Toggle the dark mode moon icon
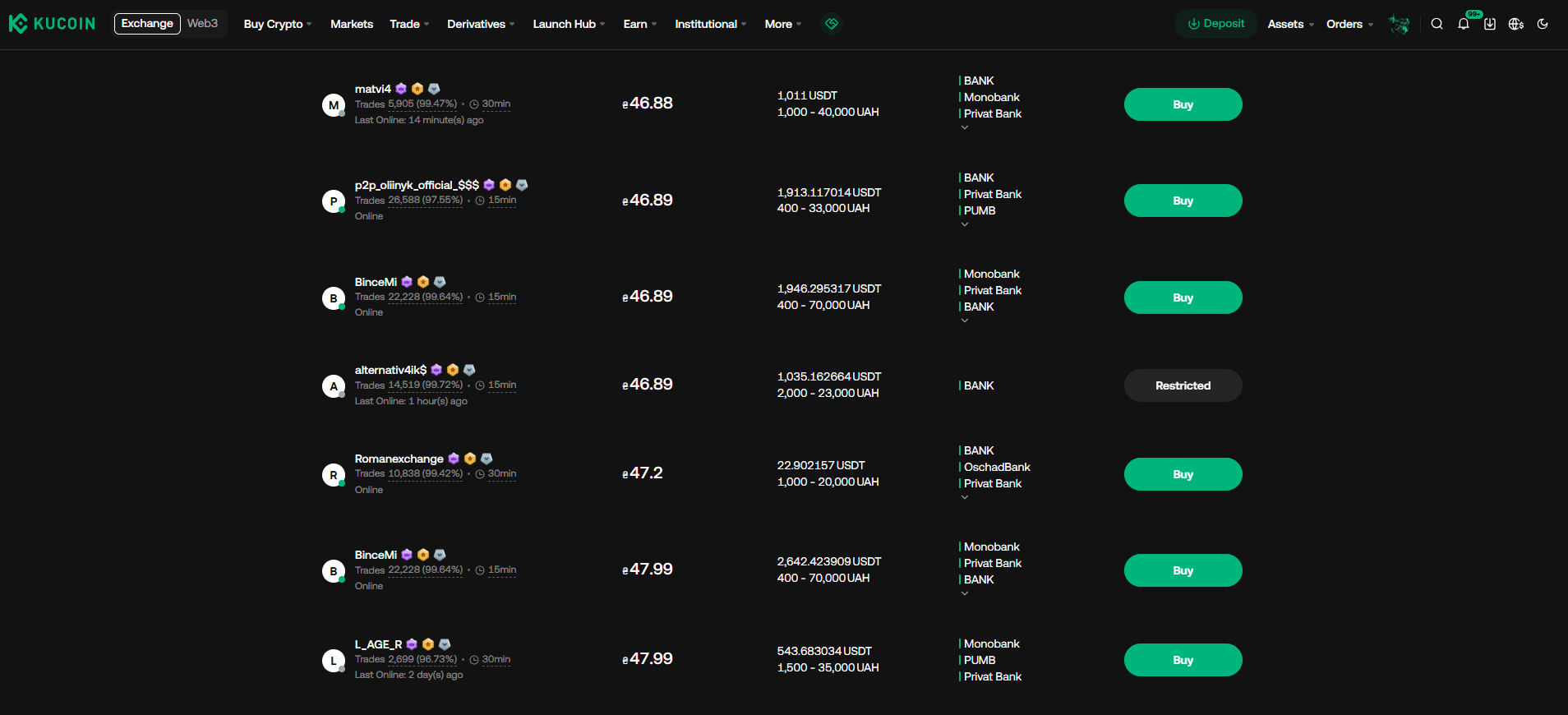The image size is (1568, 715). coord(1543,24)
